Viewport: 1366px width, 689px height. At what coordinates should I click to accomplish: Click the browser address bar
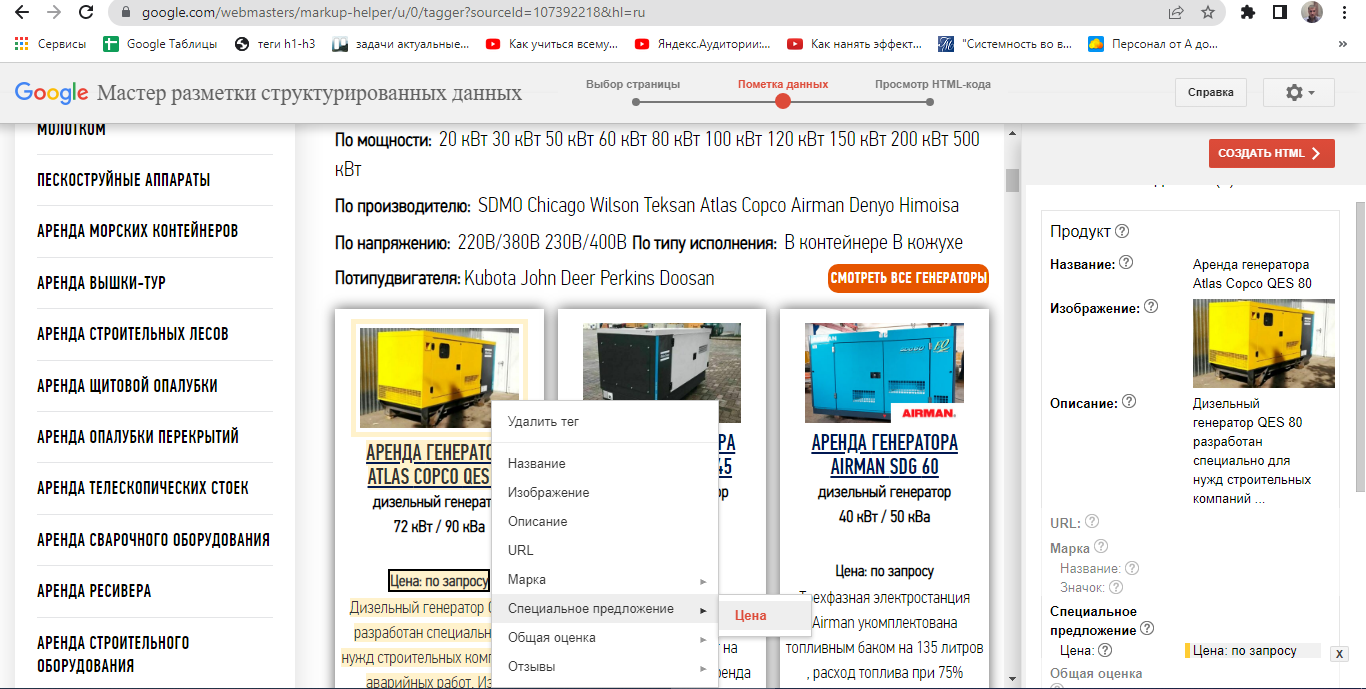pyautogui.click(x=640, y=13)
